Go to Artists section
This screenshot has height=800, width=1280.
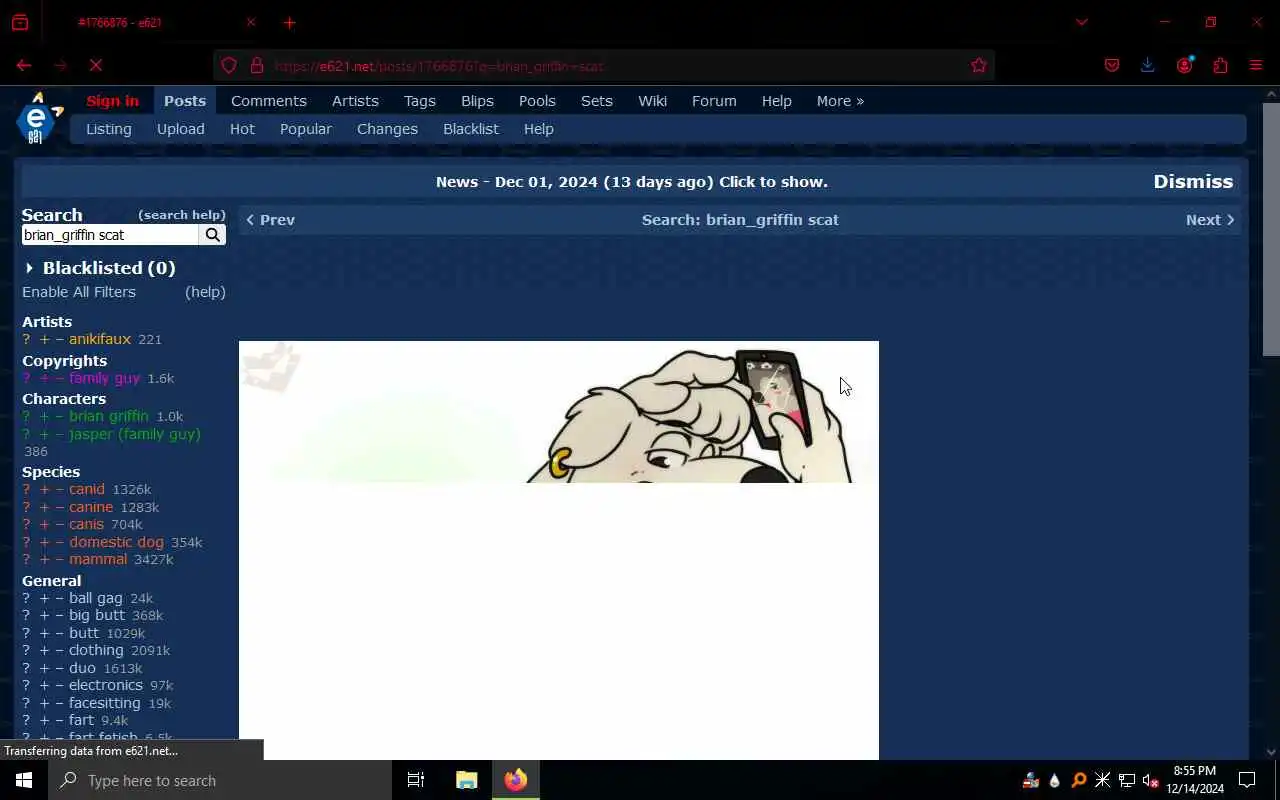355,101
